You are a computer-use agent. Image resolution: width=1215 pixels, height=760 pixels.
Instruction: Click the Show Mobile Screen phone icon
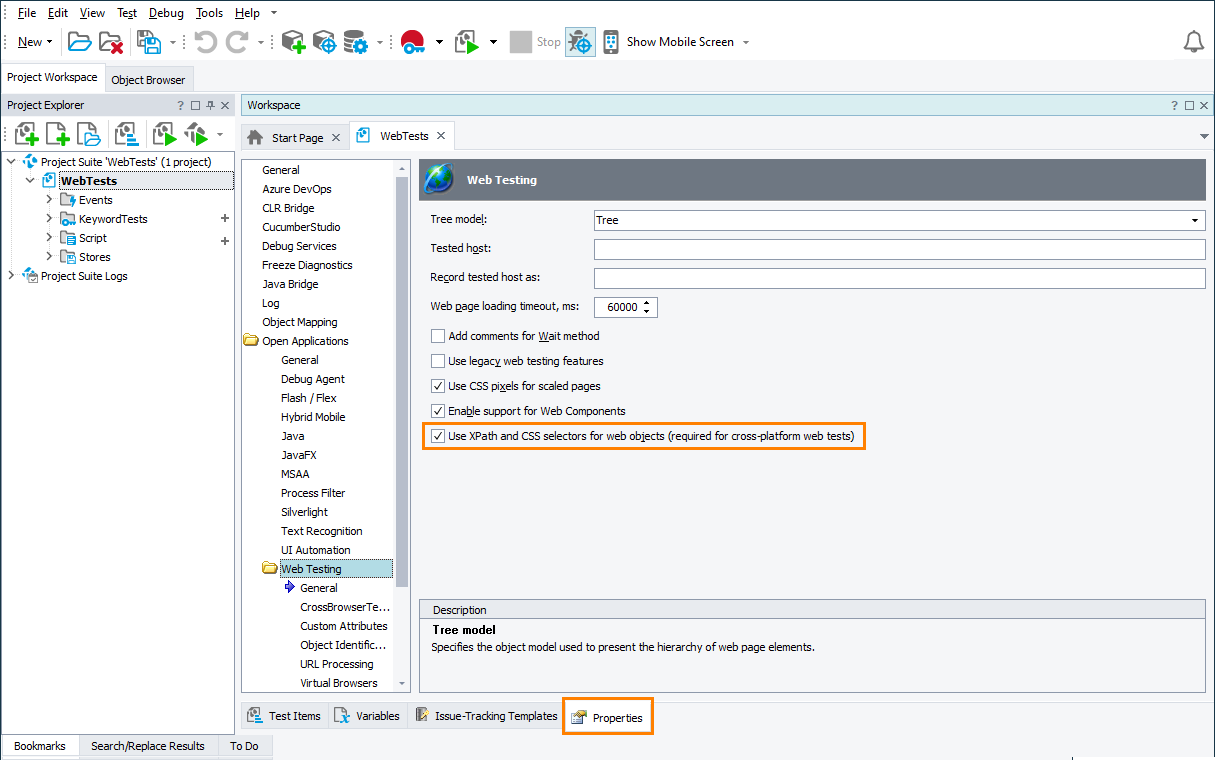(611, 42)
